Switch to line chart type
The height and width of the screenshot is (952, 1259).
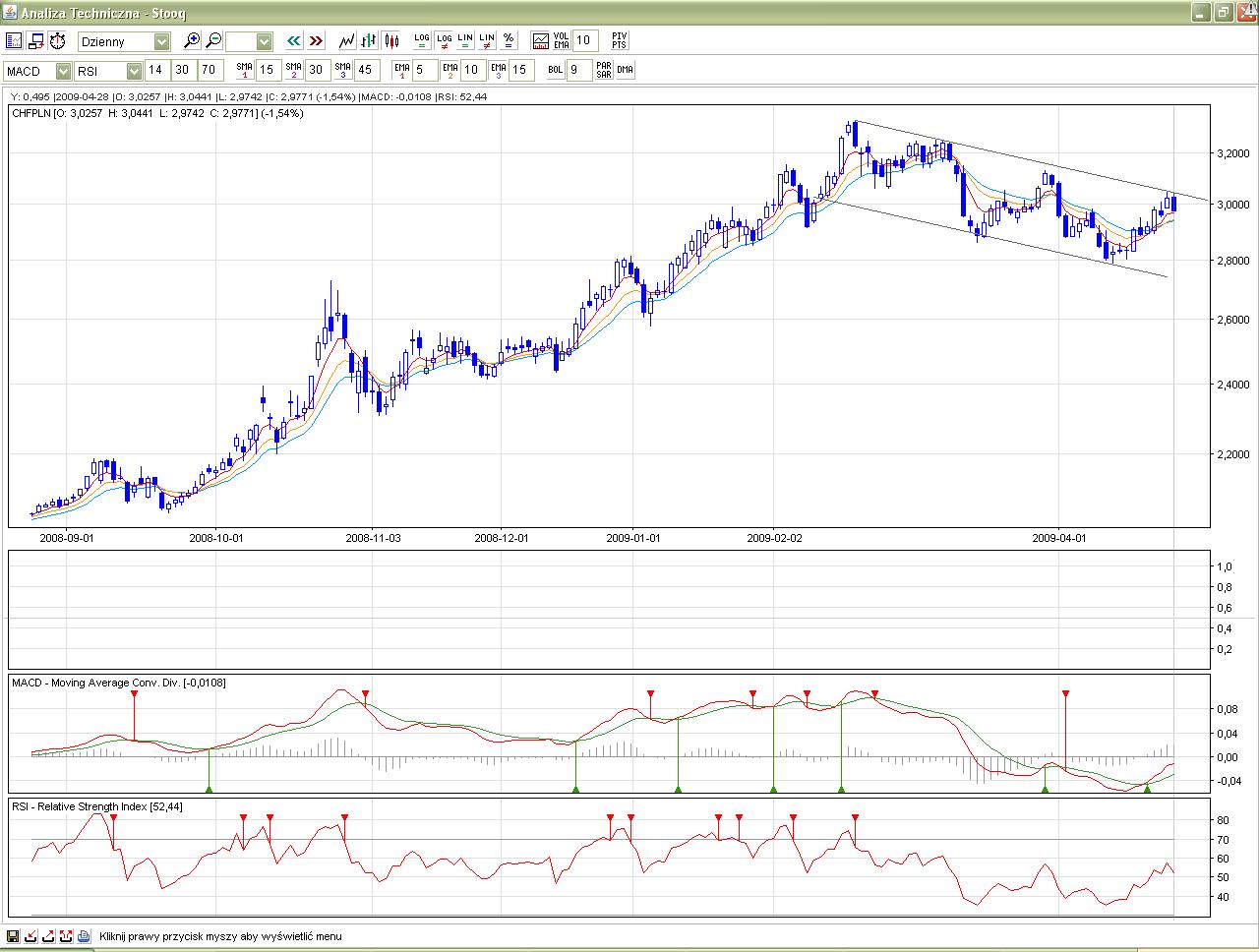point(347,40)
